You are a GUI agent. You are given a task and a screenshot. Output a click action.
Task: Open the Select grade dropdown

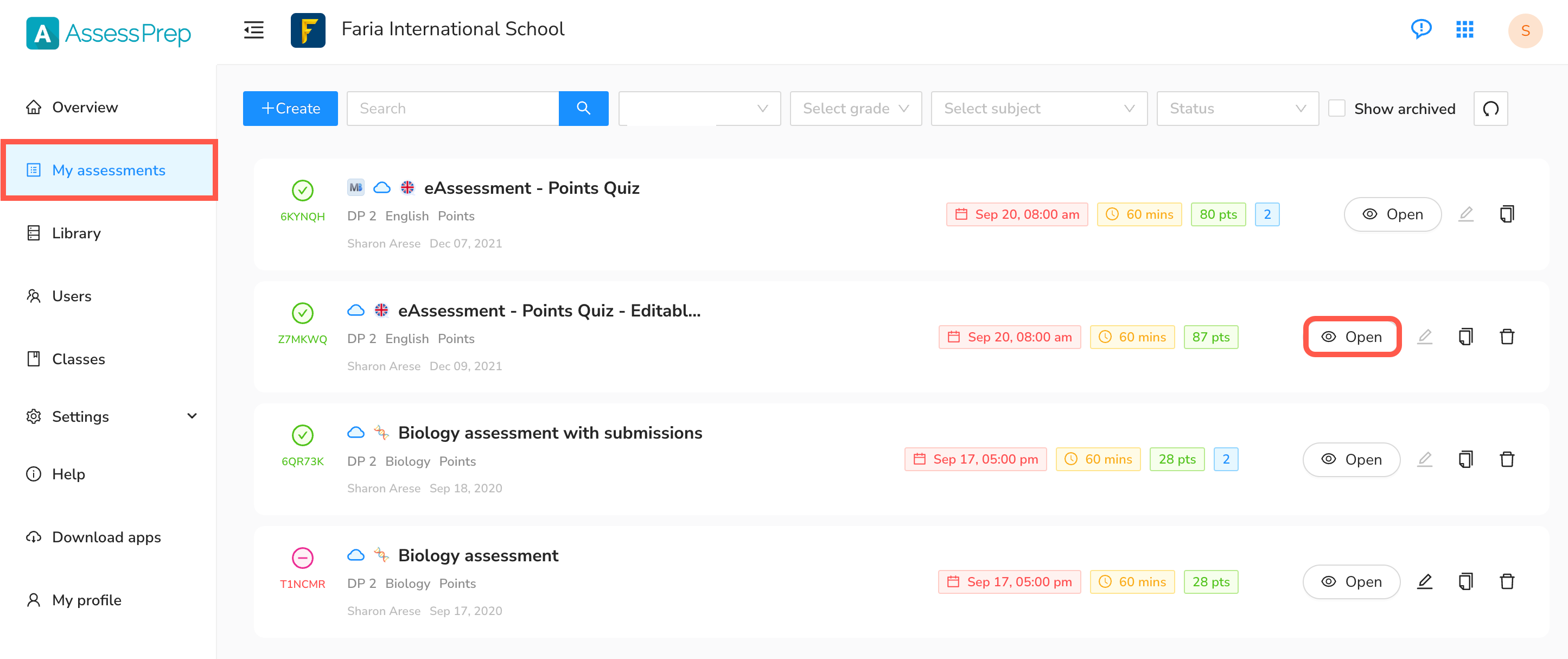(x=855, y=109)
